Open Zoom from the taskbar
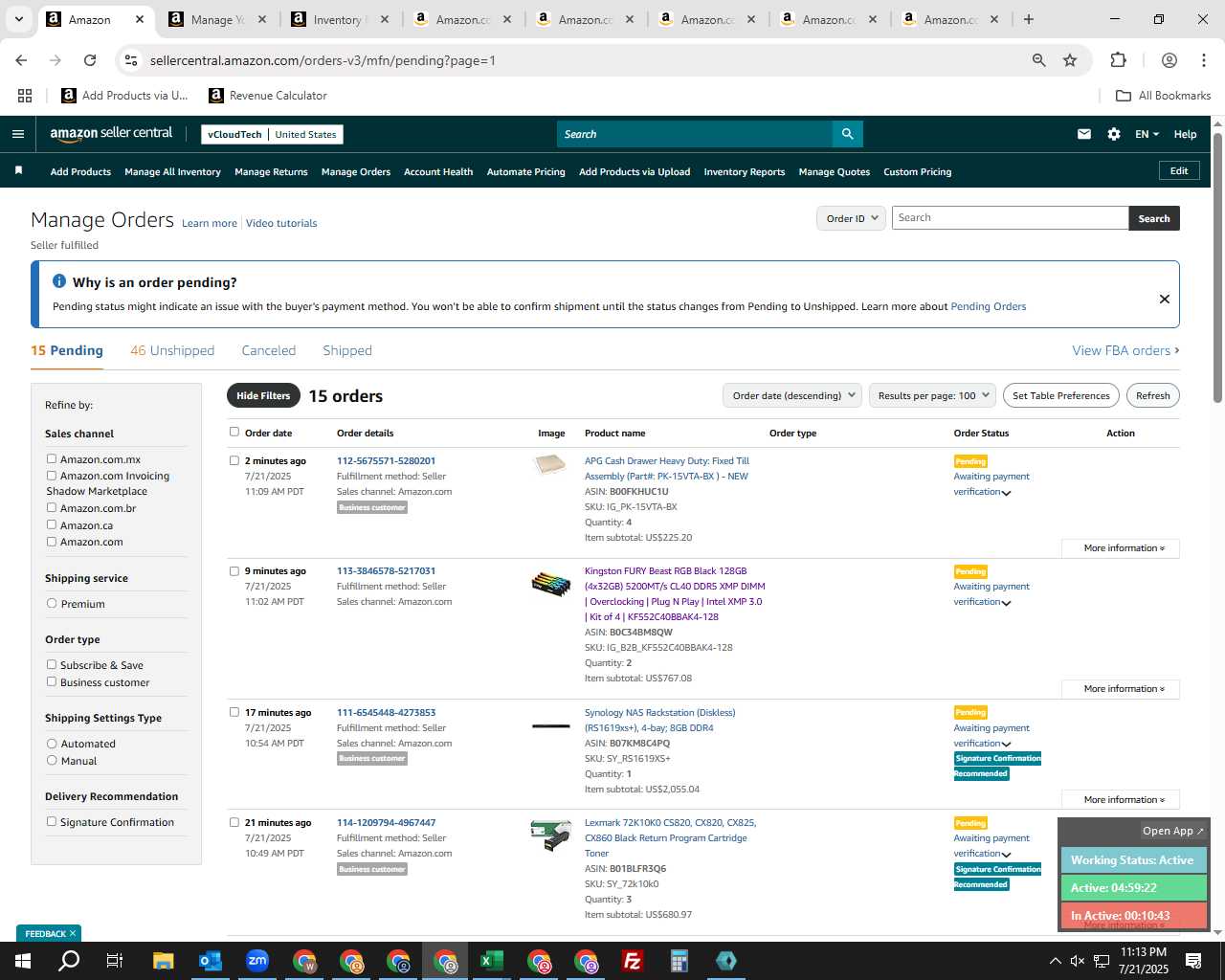Screen dimensions: 1225x980 pyautogui.click(x=256, y=961)
